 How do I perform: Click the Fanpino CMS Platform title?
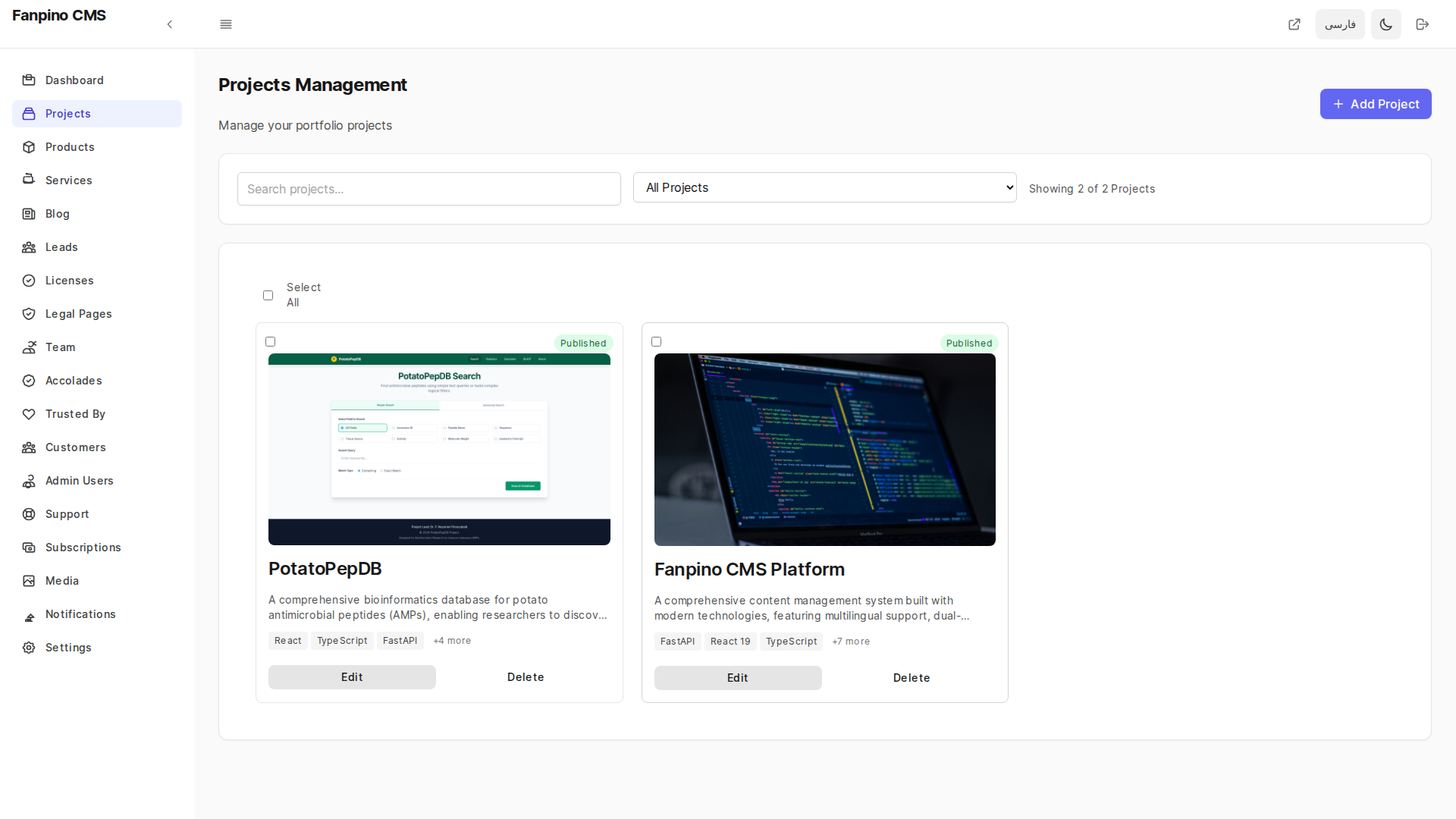click(x=749, y=570)
